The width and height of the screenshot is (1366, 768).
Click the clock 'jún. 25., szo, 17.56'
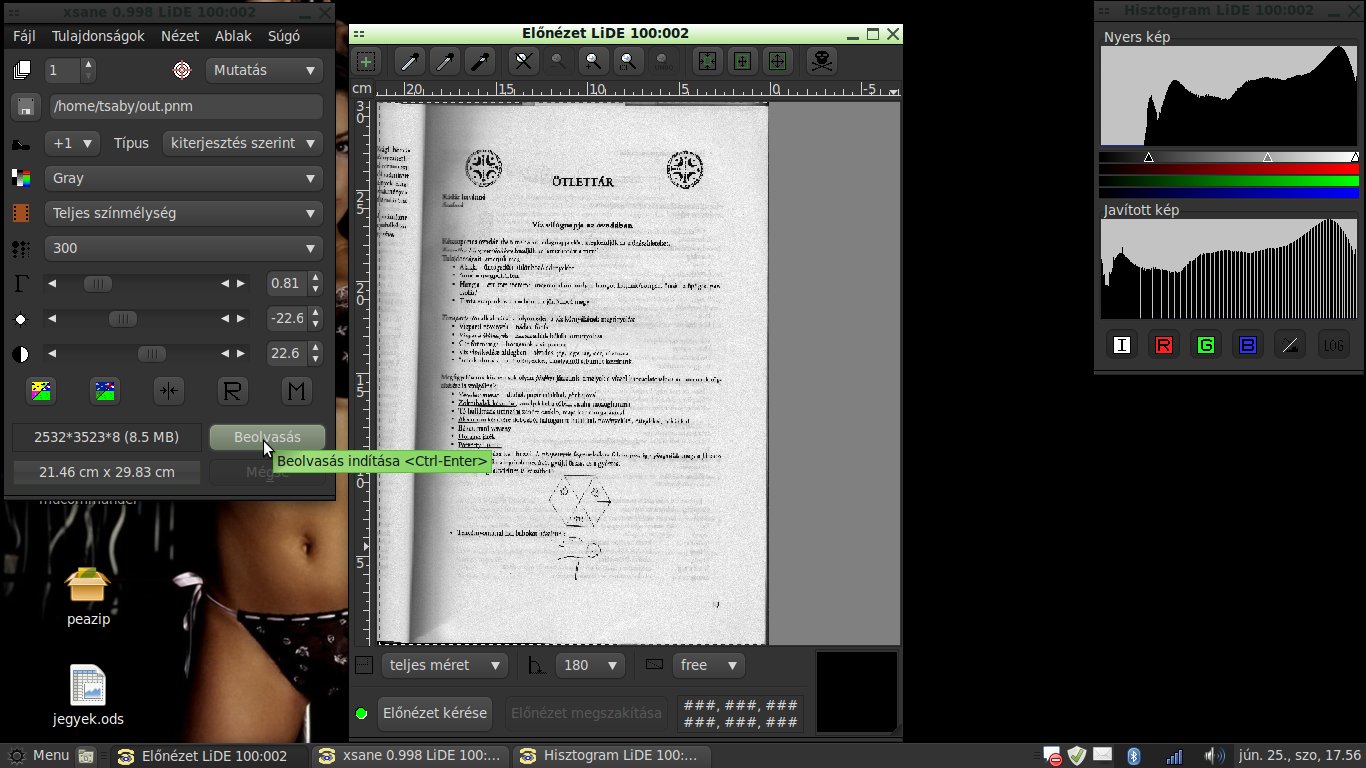point(1300,756)
